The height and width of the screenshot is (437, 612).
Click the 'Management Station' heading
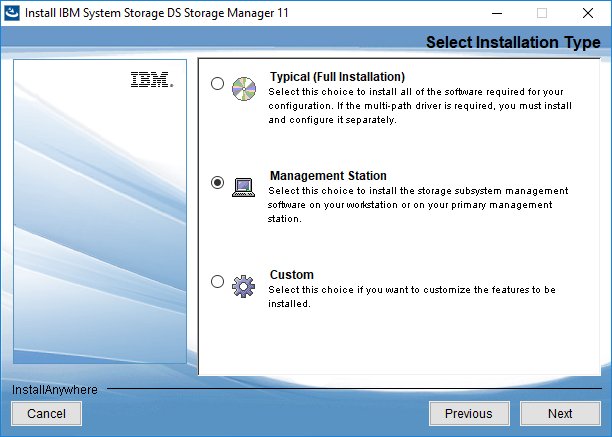328,176
